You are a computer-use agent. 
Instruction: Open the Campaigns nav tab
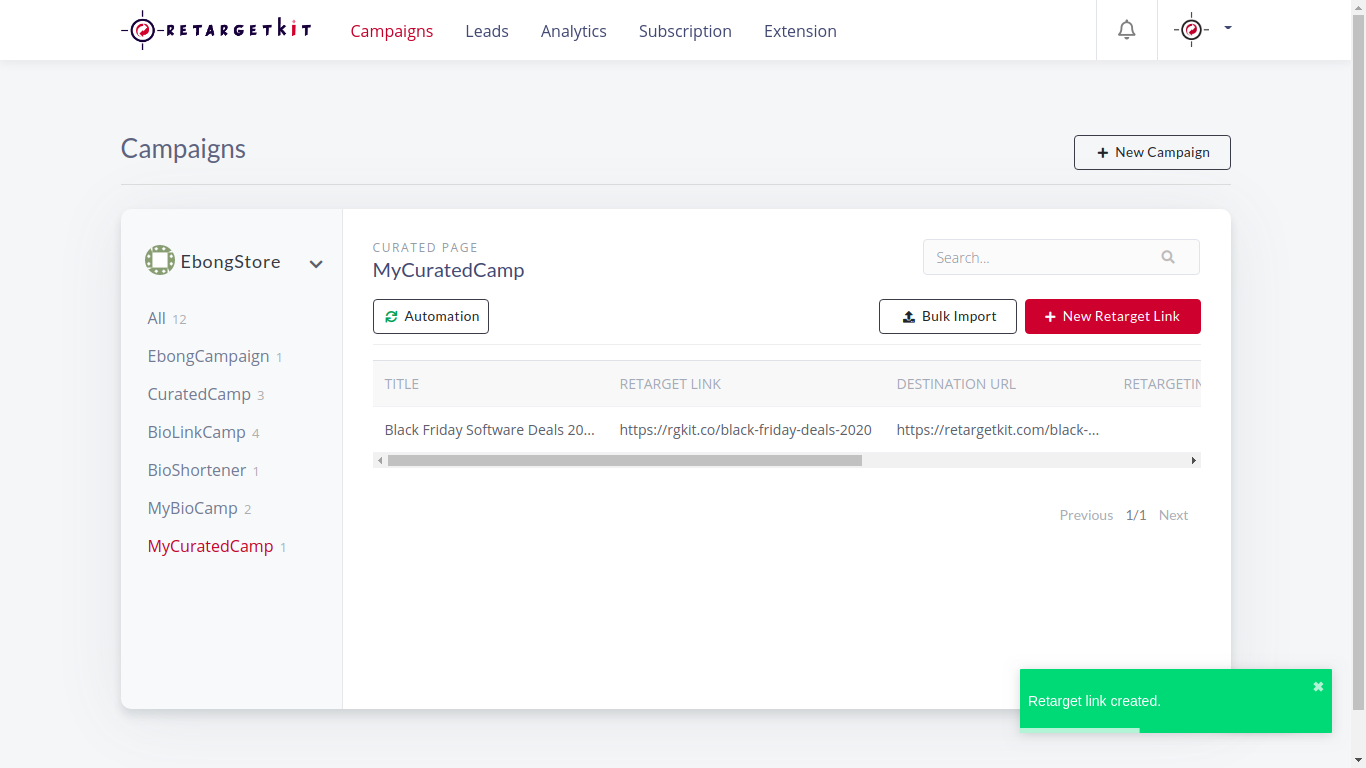[392, 31]
